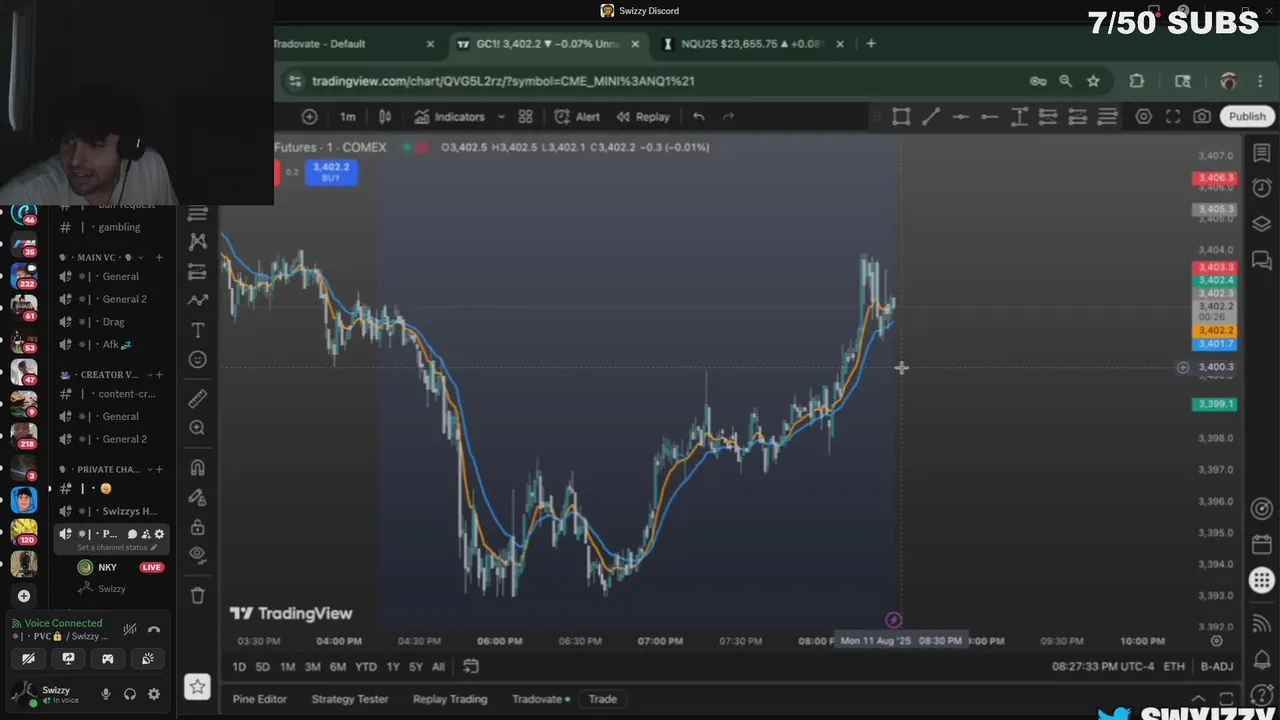
Task: Toggle stay in drawing mode pencil-lock icon
Action: pyautogui.click(x=197, y=497)
